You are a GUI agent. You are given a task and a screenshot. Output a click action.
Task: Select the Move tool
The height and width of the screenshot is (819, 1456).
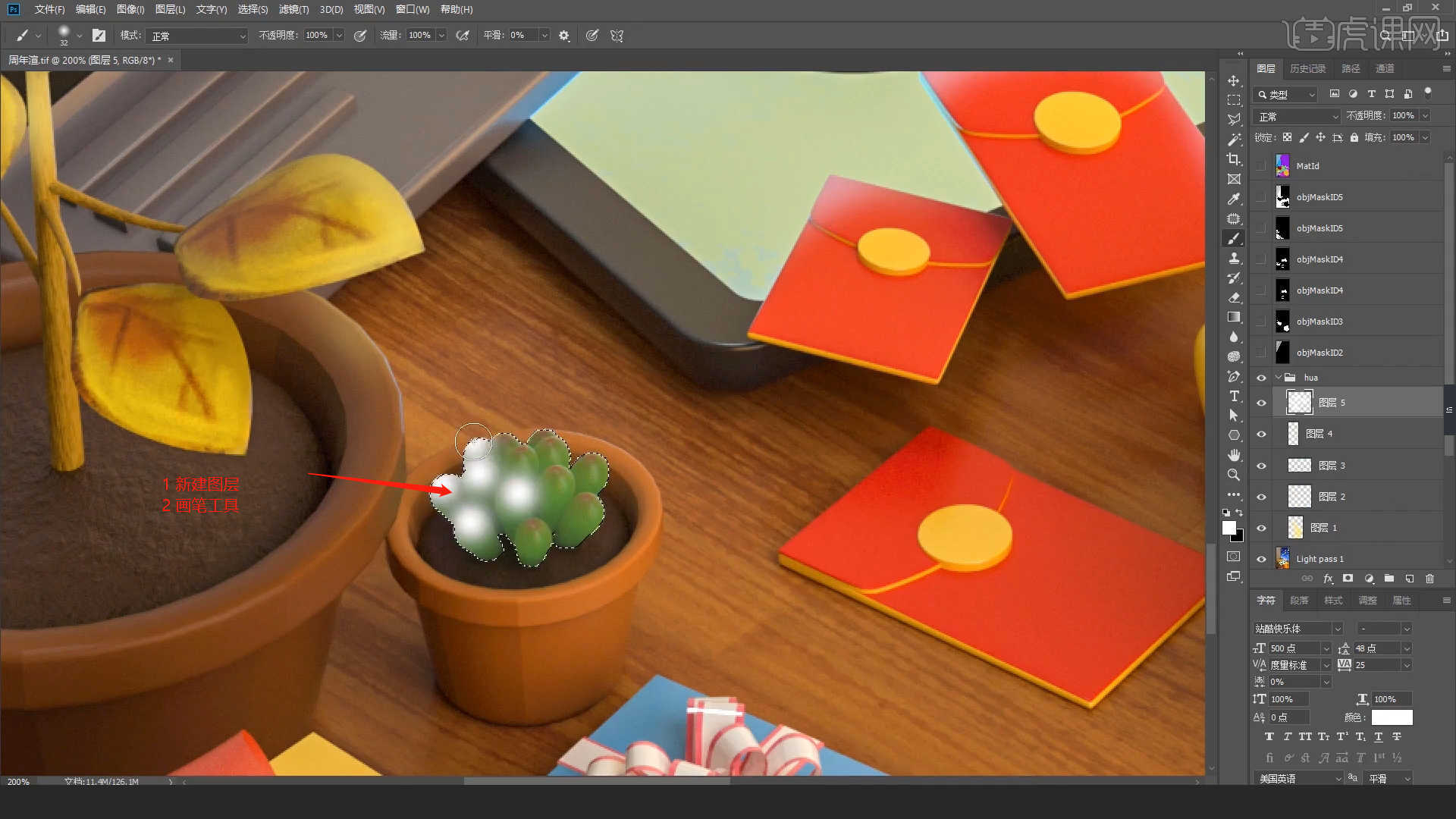(1234, 81)
